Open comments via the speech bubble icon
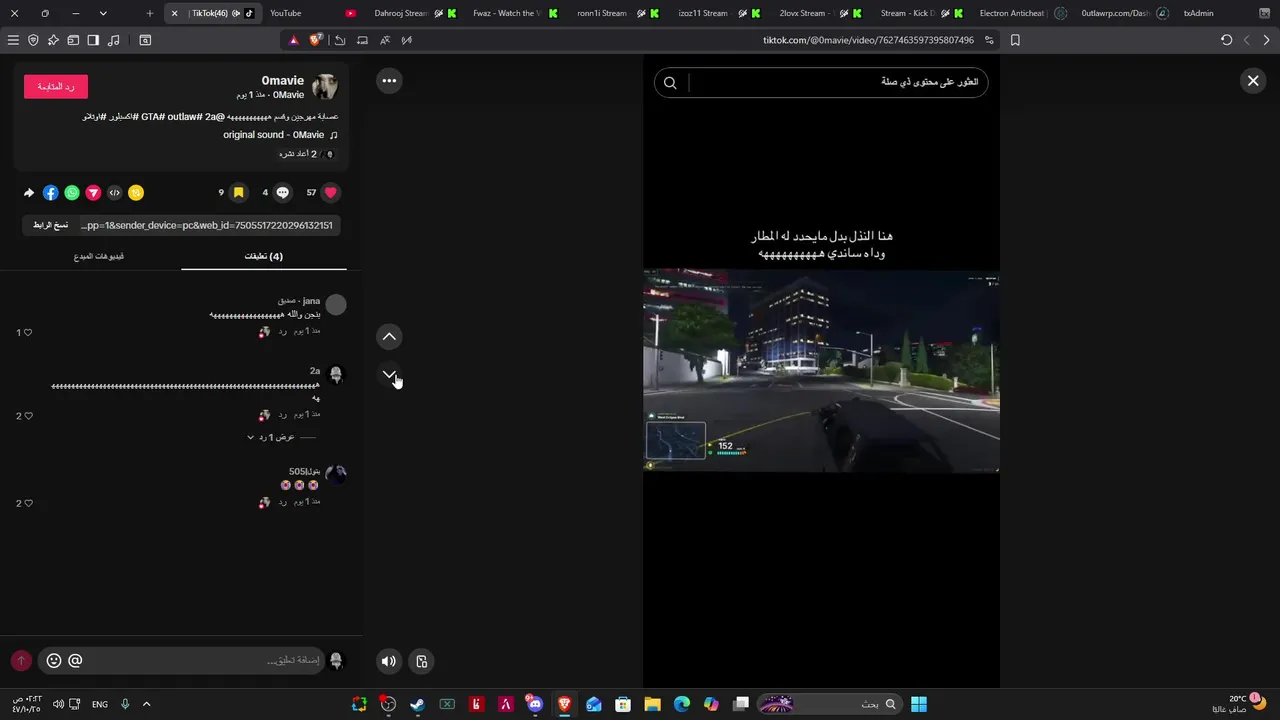The image size is (1280, 720). pos(283,193)
